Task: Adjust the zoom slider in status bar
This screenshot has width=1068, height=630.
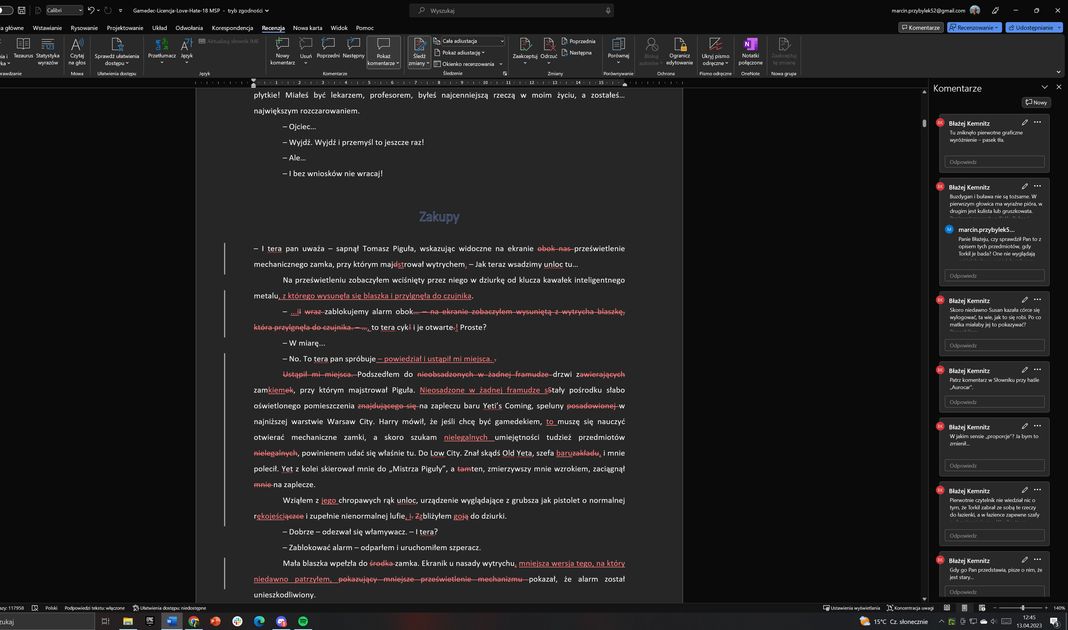Action: pos(1022,607)
